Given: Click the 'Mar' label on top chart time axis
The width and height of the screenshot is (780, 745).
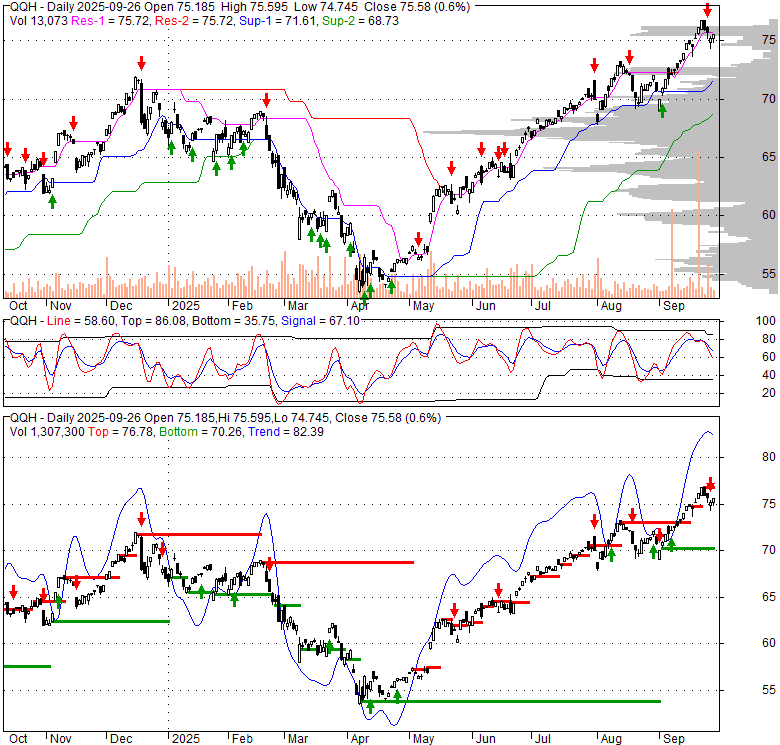Looking at the screenshot, I should 298,306.
